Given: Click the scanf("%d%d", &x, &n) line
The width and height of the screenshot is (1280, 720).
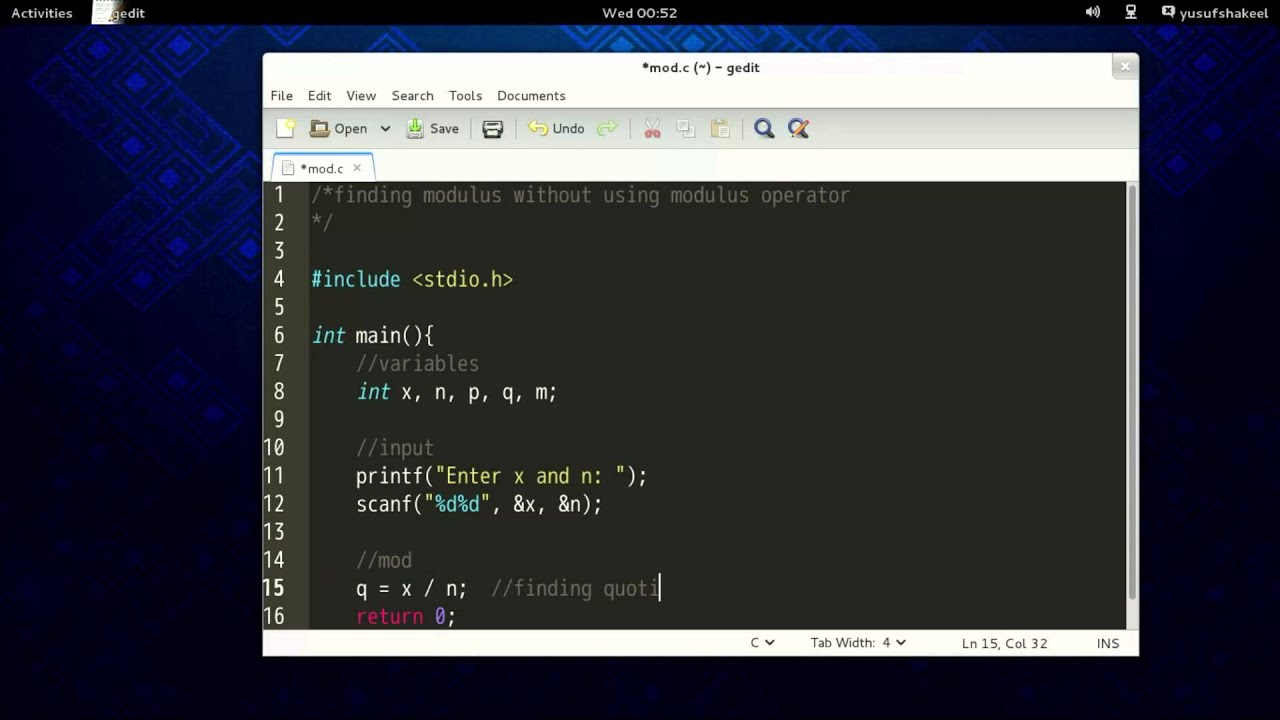Looking at the screenshot, I should [x=479, y=504].
